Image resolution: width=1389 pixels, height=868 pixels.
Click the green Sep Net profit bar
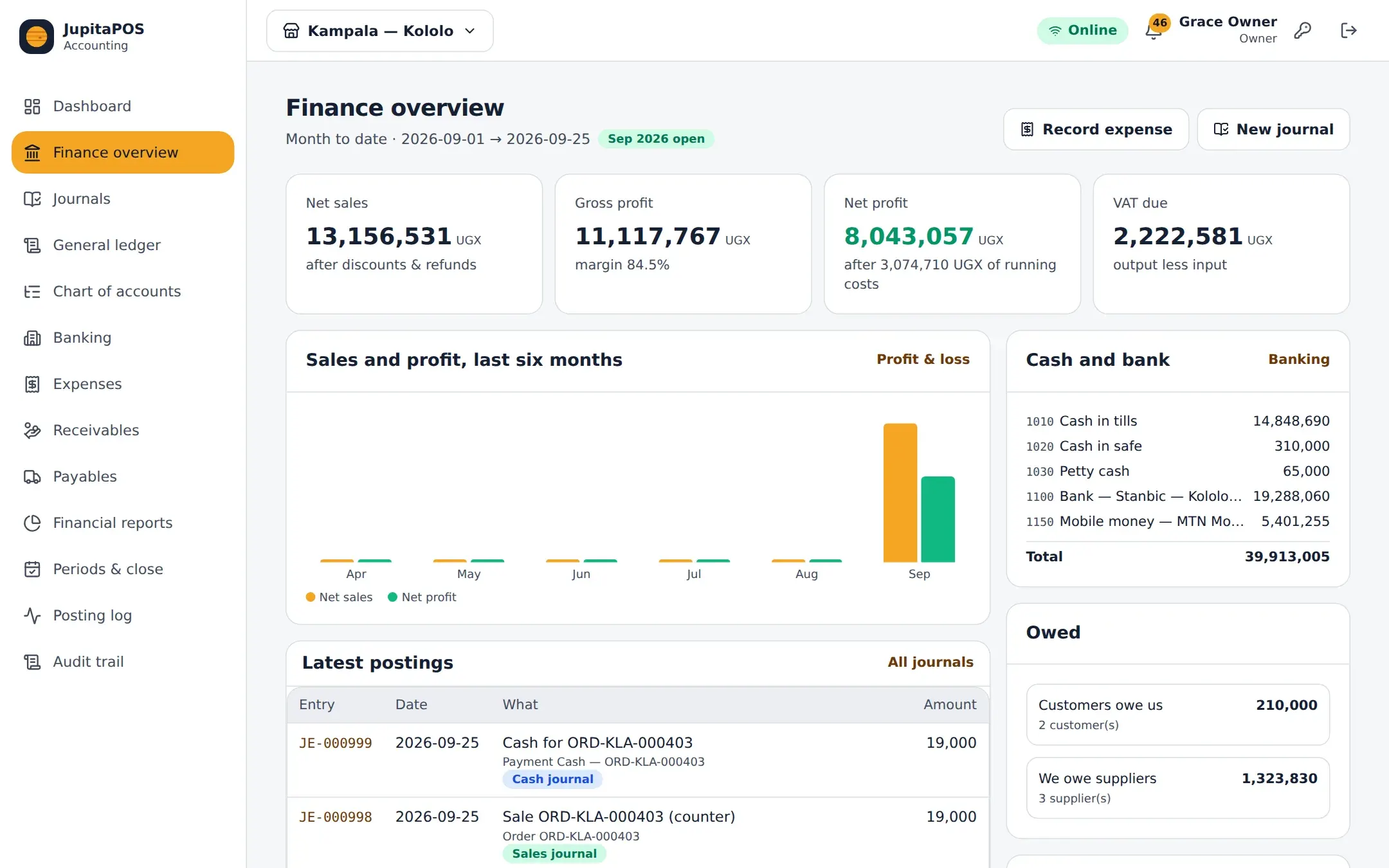(x=938, y=520)
